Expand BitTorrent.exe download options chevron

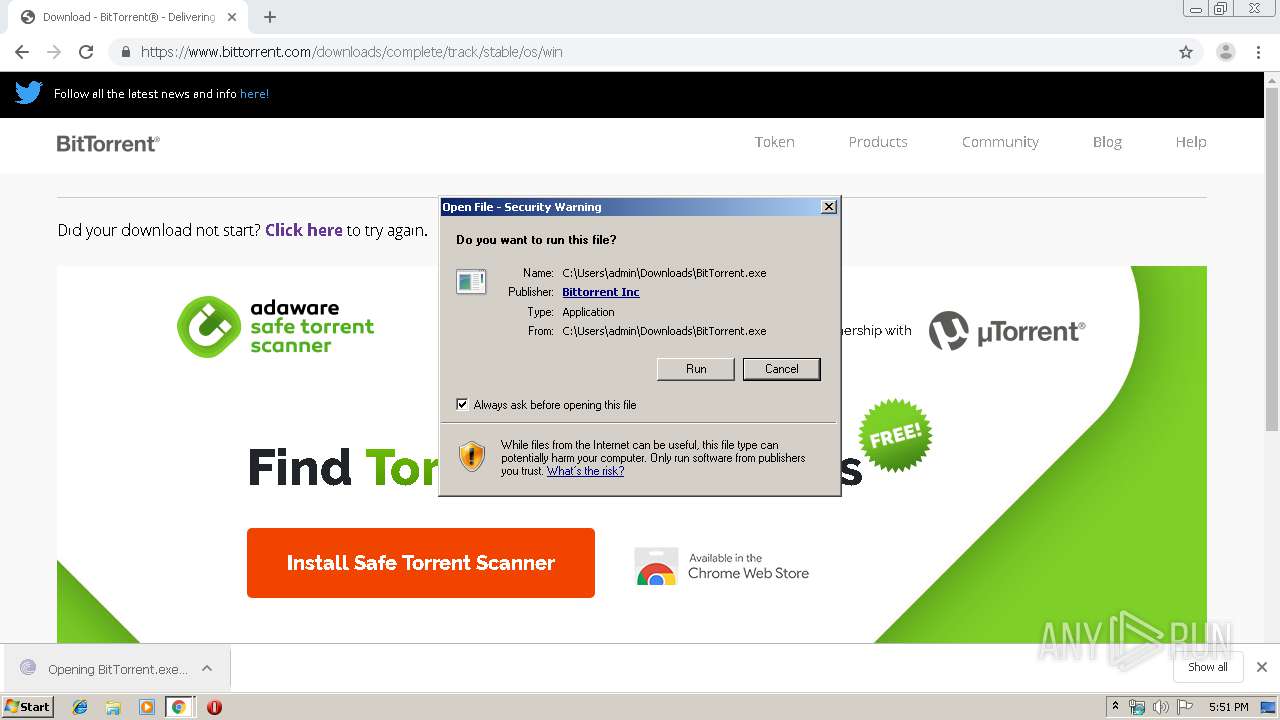pos(207,668)
